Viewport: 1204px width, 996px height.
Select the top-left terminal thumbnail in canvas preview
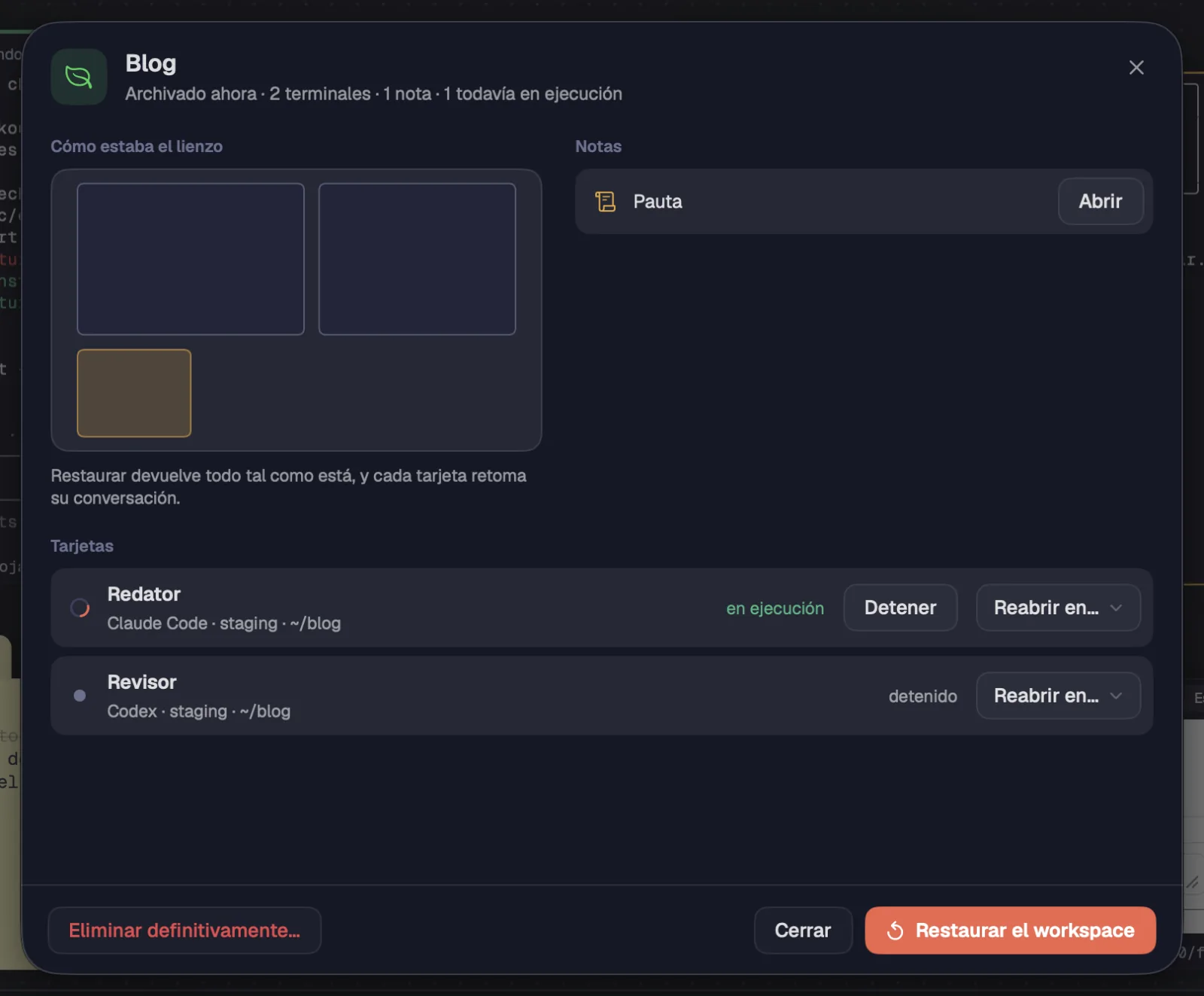(x=190, y=259)
